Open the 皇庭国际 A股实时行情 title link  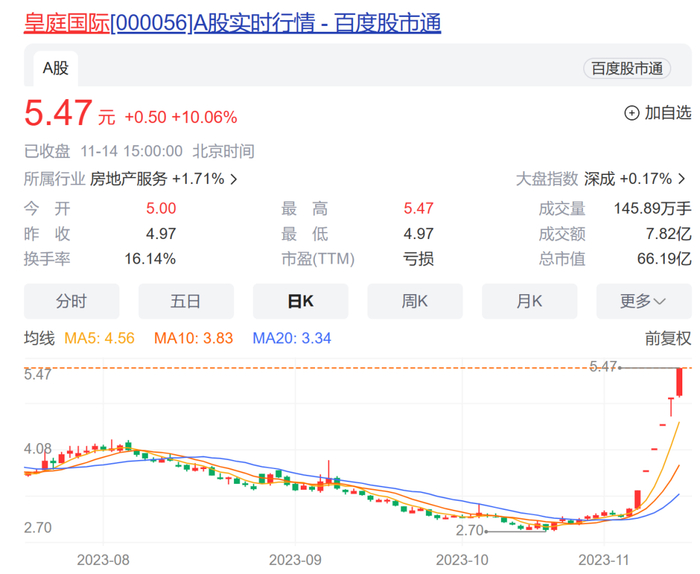232,23
